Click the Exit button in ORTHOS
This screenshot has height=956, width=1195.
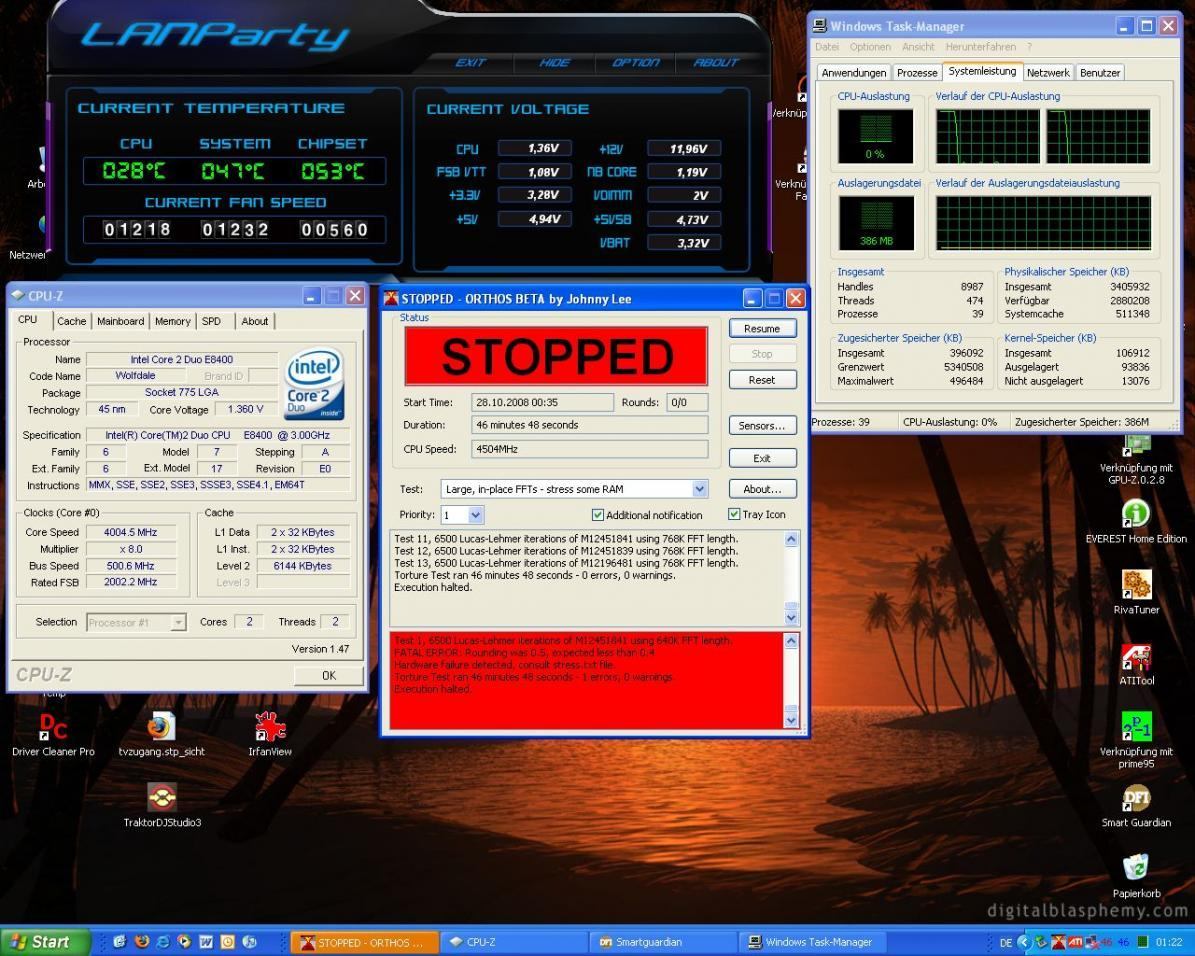(x=762, y=458)
